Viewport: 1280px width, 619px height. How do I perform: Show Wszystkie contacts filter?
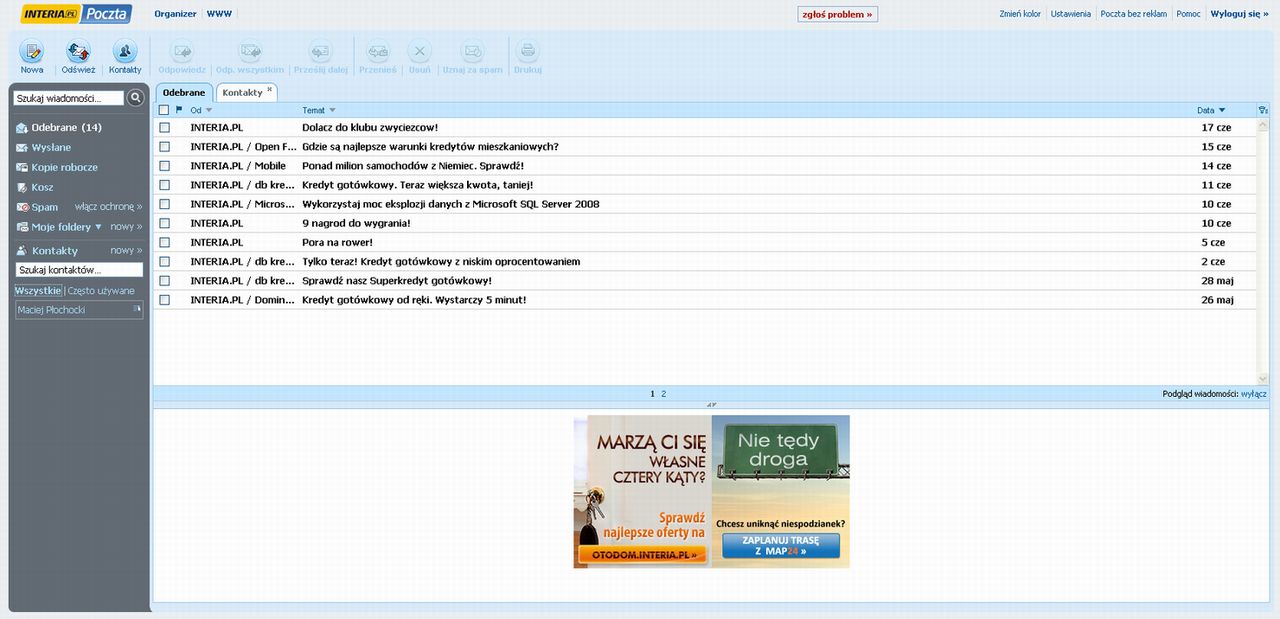point(38,290)
